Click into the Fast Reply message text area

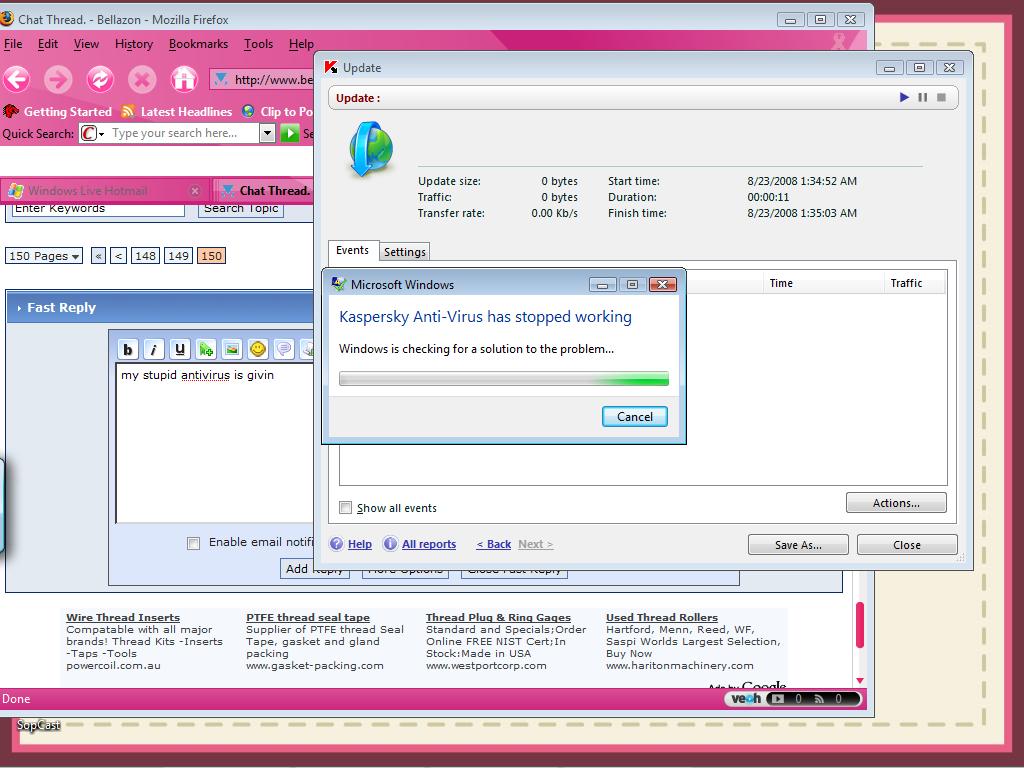(x=216, y=443)
